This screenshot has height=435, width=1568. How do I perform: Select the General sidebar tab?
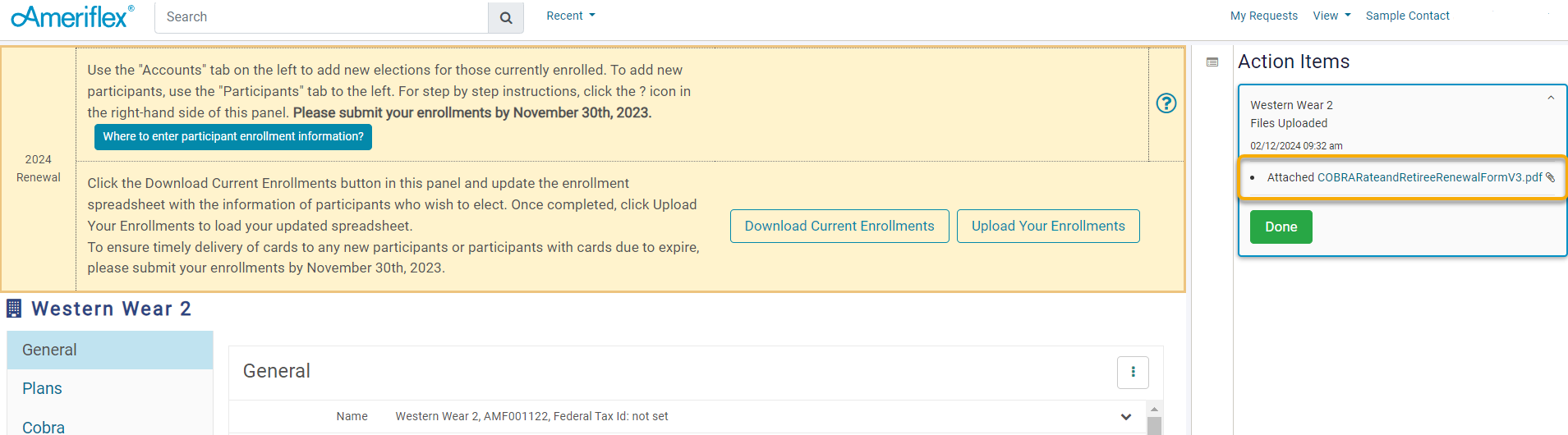click(49, 350)
